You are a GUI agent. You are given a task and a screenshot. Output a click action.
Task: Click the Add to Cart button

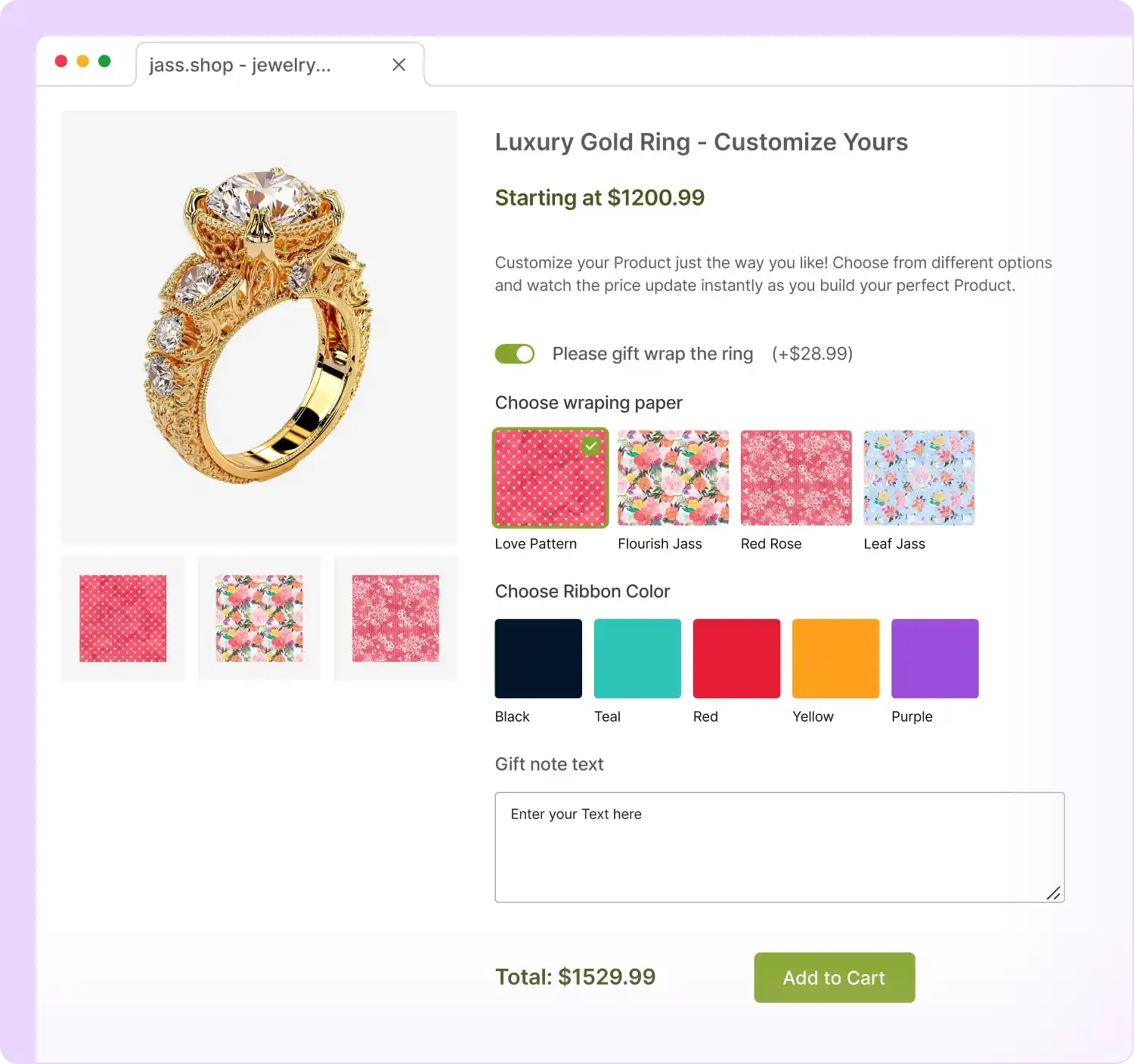834,977
